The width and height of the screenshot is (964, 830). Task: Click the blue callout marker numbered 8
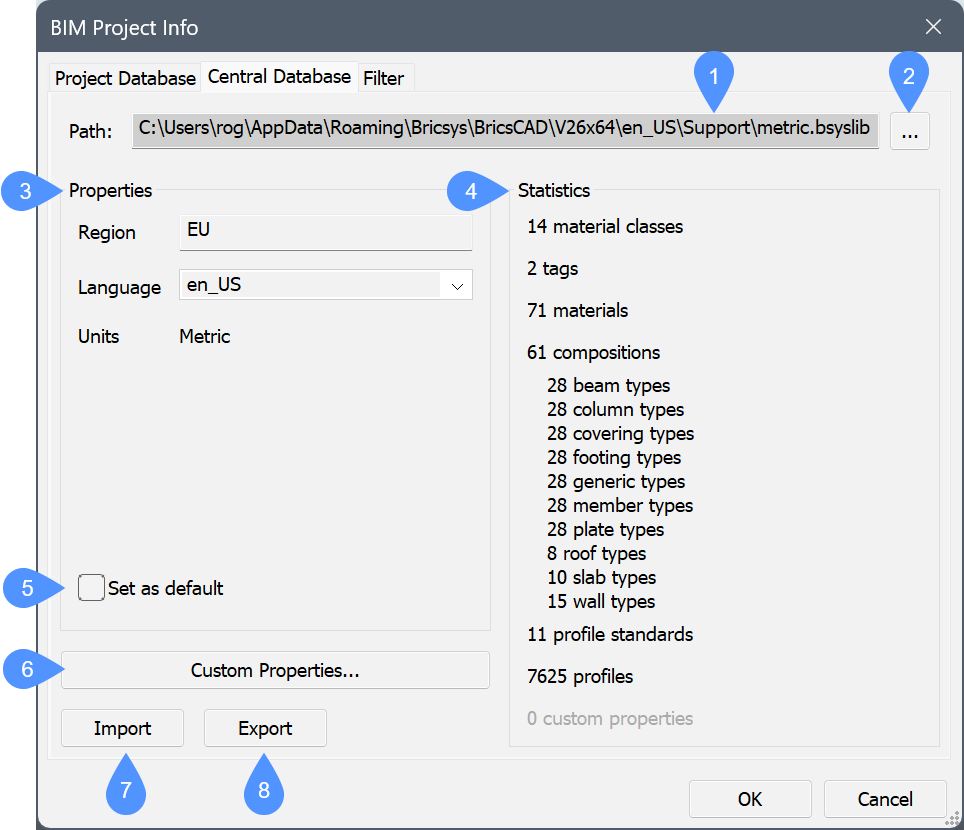(x=264, y=789)
